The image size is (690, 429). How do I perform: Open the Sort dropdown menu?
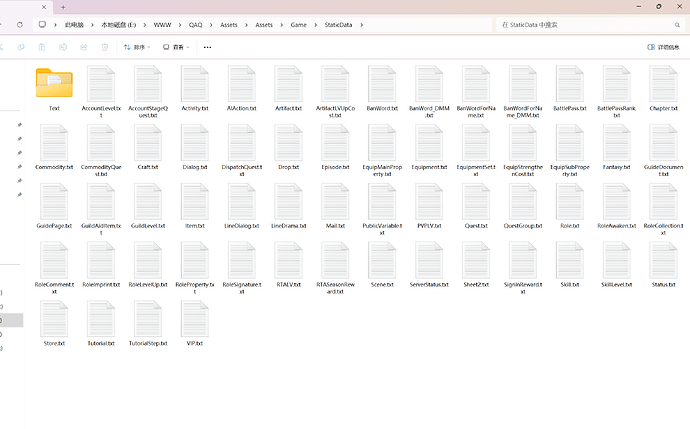pos(137,47)
